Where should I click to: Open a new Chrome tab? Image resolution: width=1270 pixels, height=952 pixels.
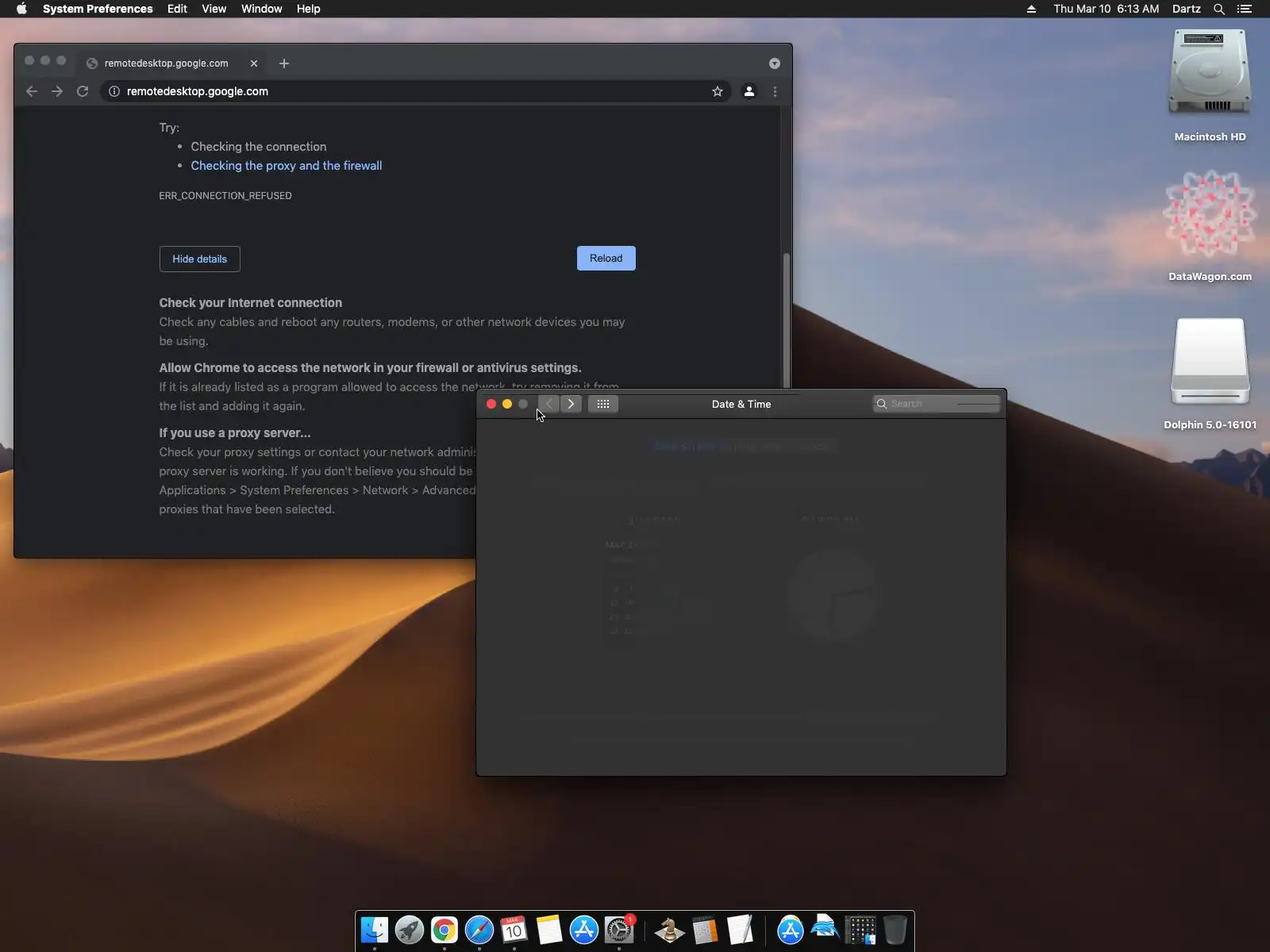pos(284,63)
